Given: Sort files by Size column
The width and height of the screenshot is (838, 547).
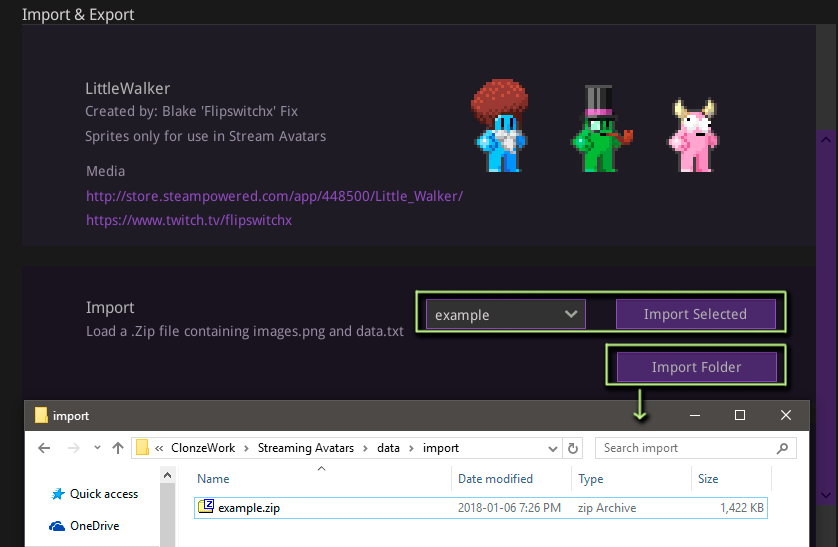Looking at the screenshot, I should pos(708,479).
